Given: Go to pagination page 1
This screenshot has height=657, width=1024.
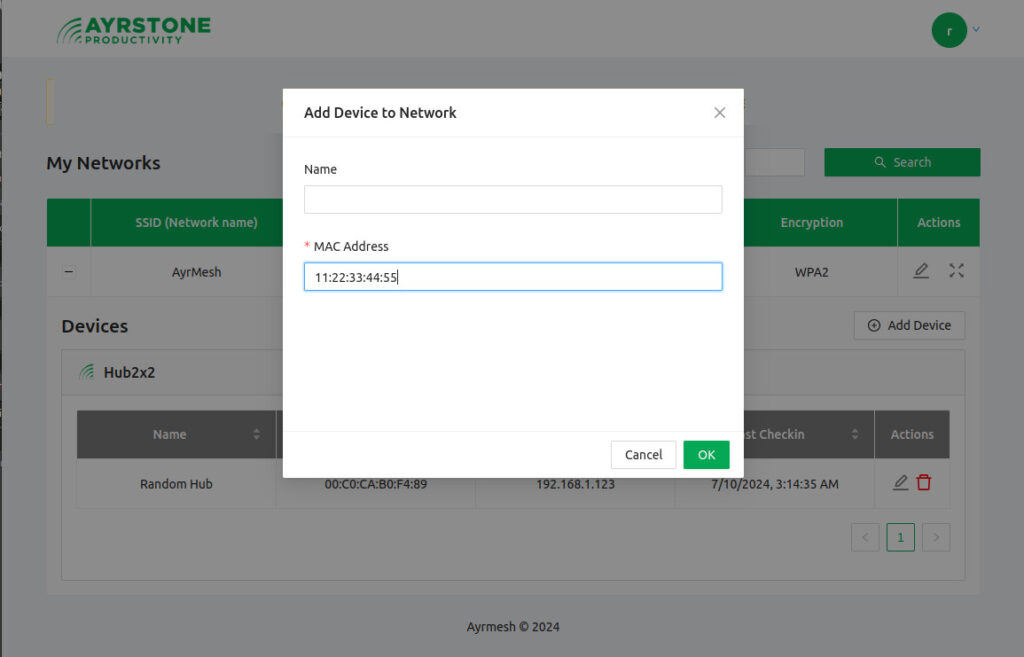Looking at the screenshot, I should click(900, 537).
